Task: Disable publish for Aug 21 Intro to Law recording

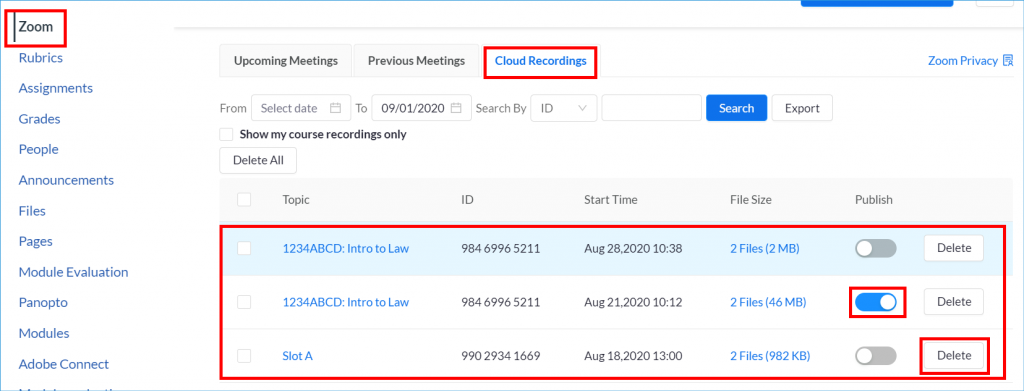Action: tap(876, 302)
